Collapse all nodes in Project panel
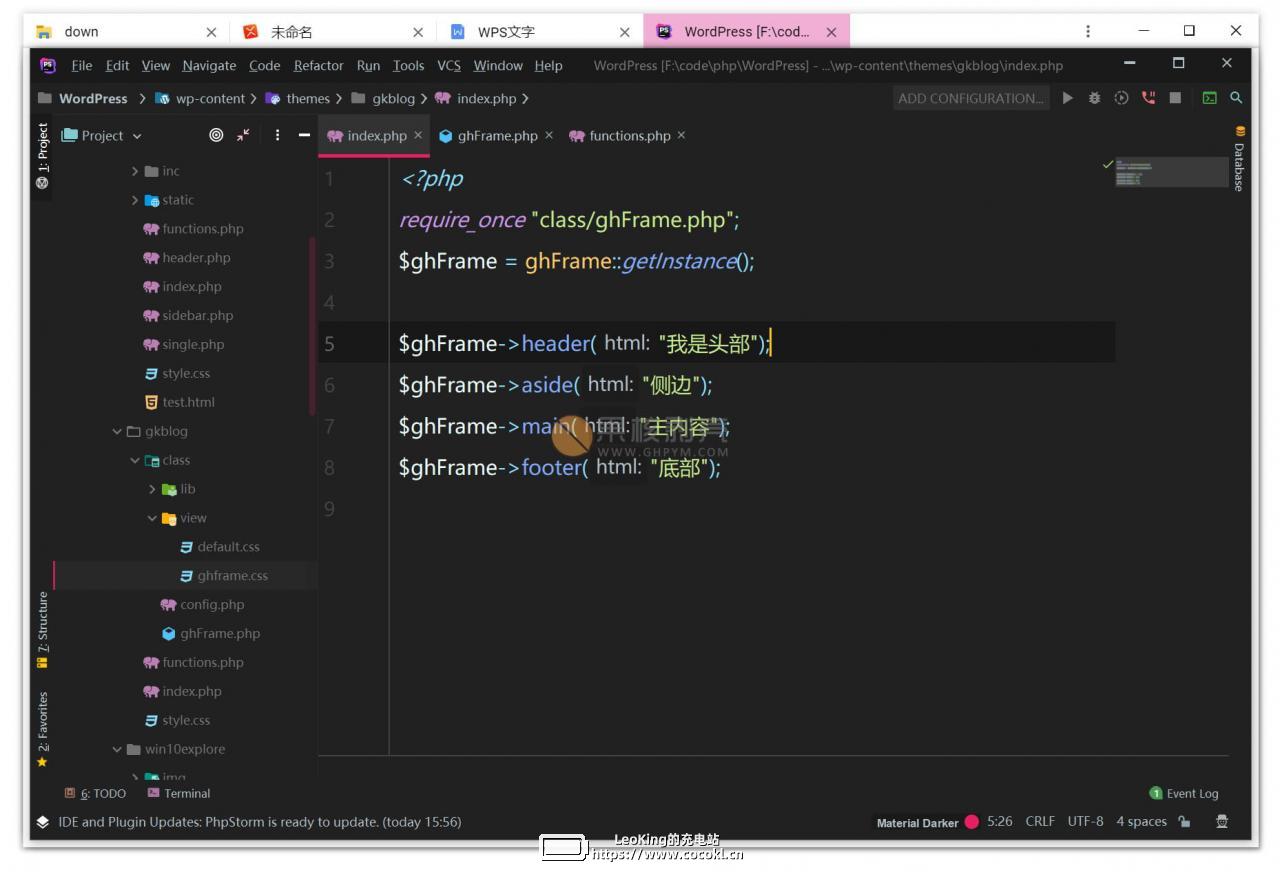This screenshot has width=1280, height=872. 243,136
